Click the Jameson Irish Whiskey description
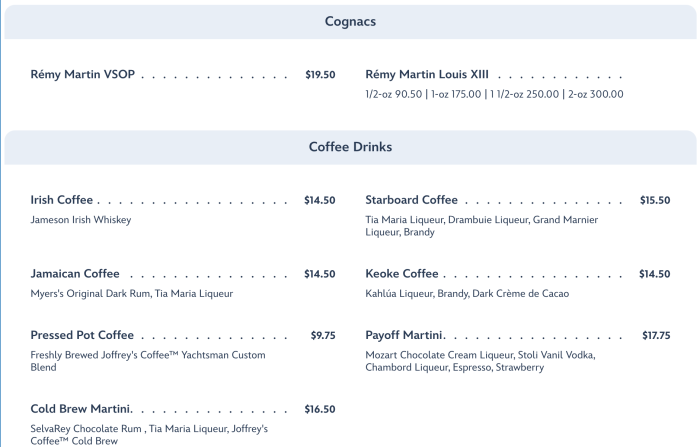 point(81,219)
